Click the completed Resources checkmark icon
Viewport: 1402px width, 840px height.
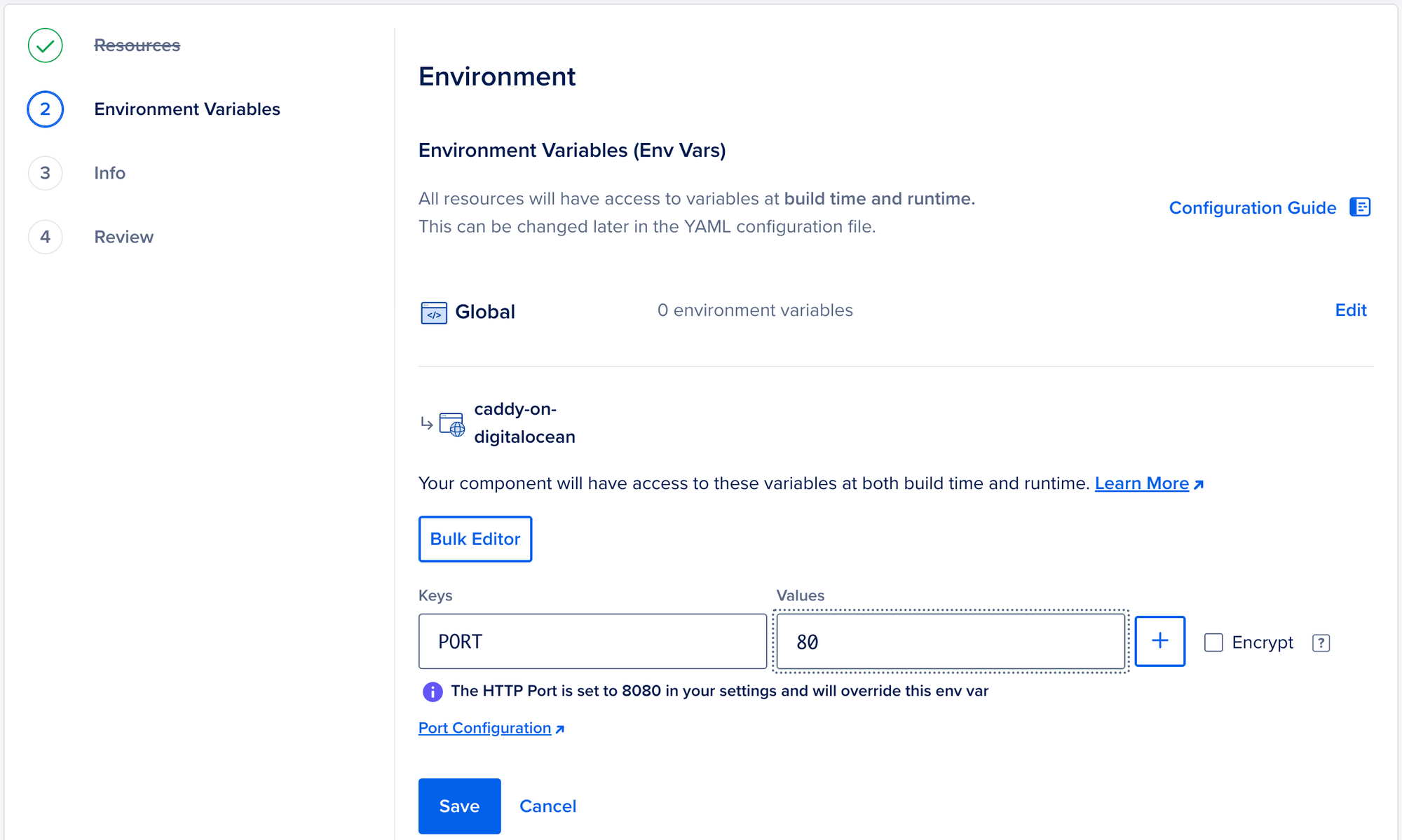pos(44,45)
